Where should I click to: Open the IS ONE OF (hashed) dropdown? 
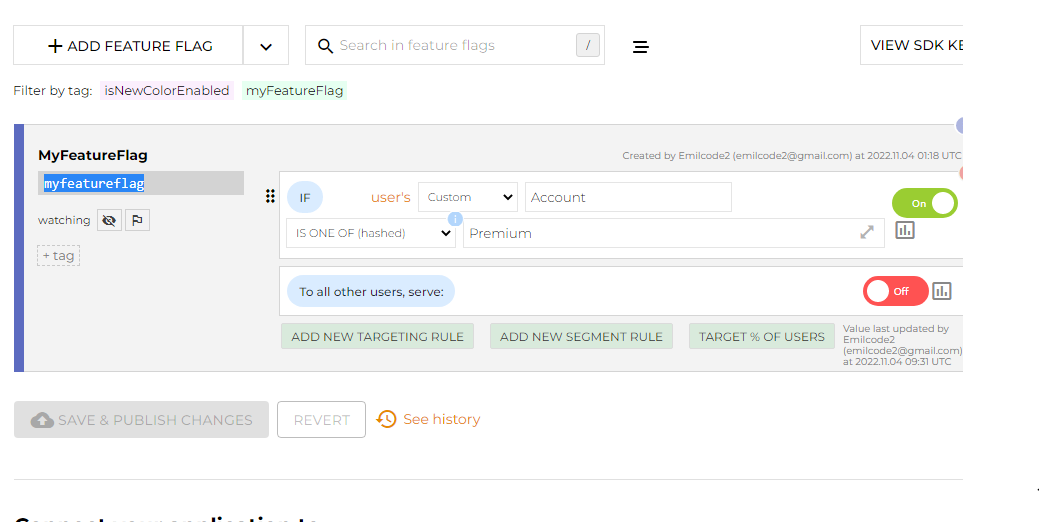(370, 233)
